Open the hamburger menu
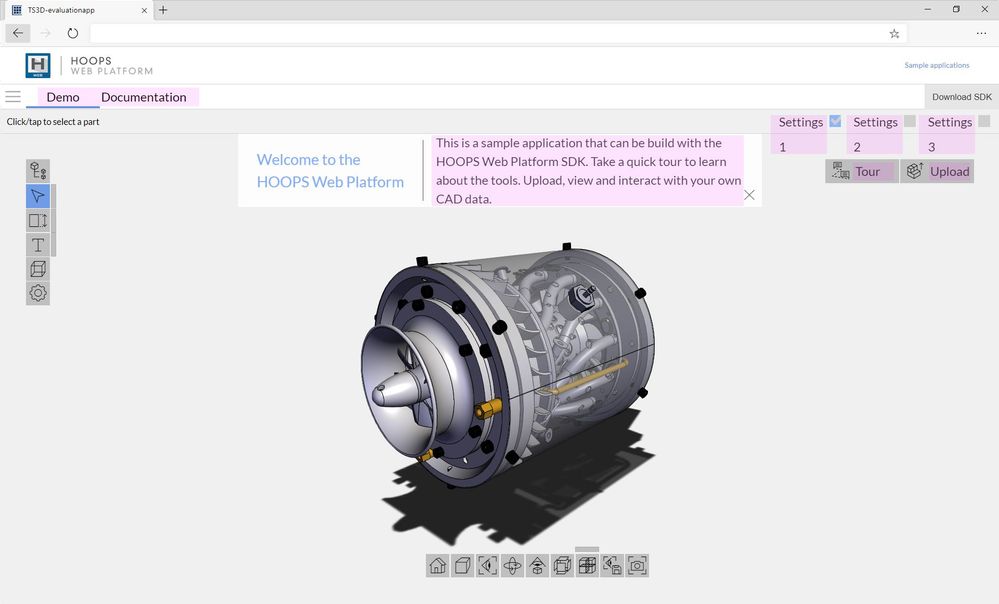999x604 pixels. 13,97
